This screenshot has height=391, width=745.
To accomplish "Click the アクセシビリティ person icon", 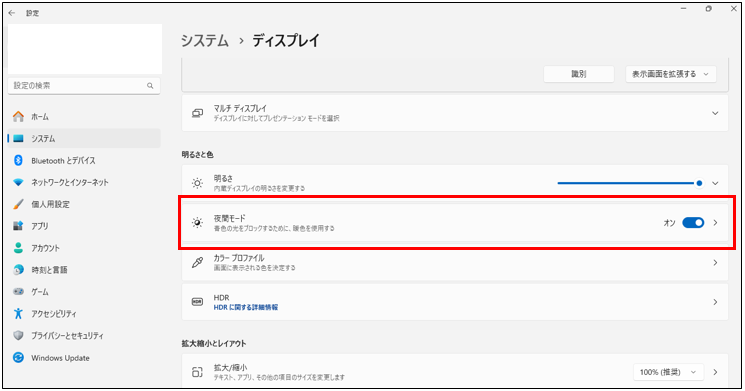I will (19, 314).
